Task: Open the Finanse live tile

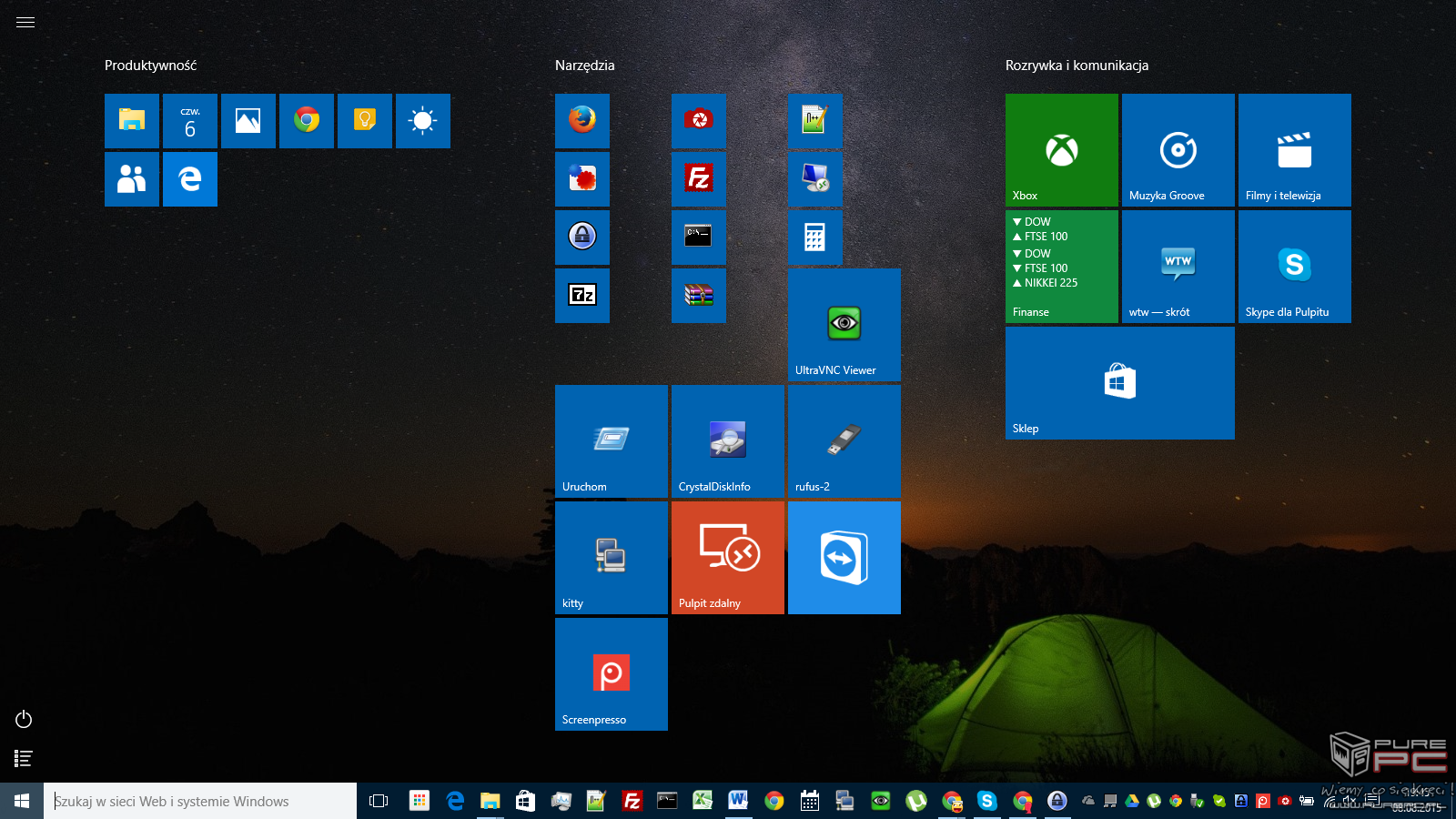Action: [x=1062, y=267]
